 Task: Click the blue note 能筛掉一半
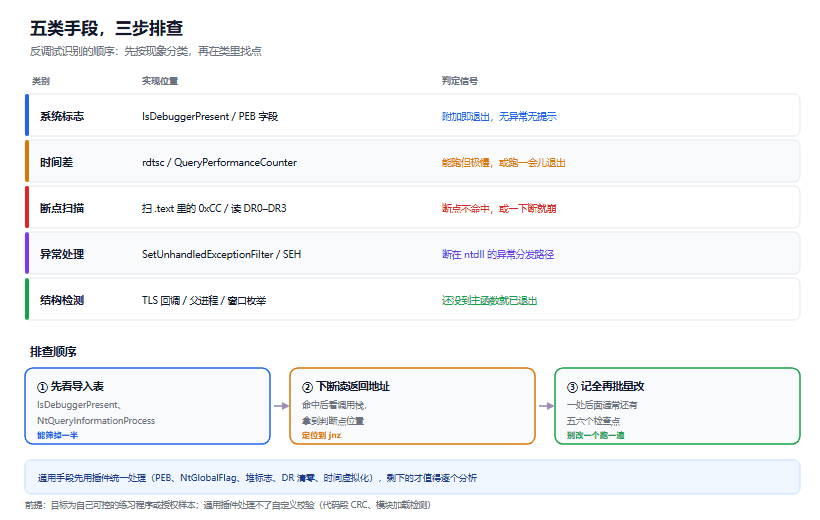[58, 435]
